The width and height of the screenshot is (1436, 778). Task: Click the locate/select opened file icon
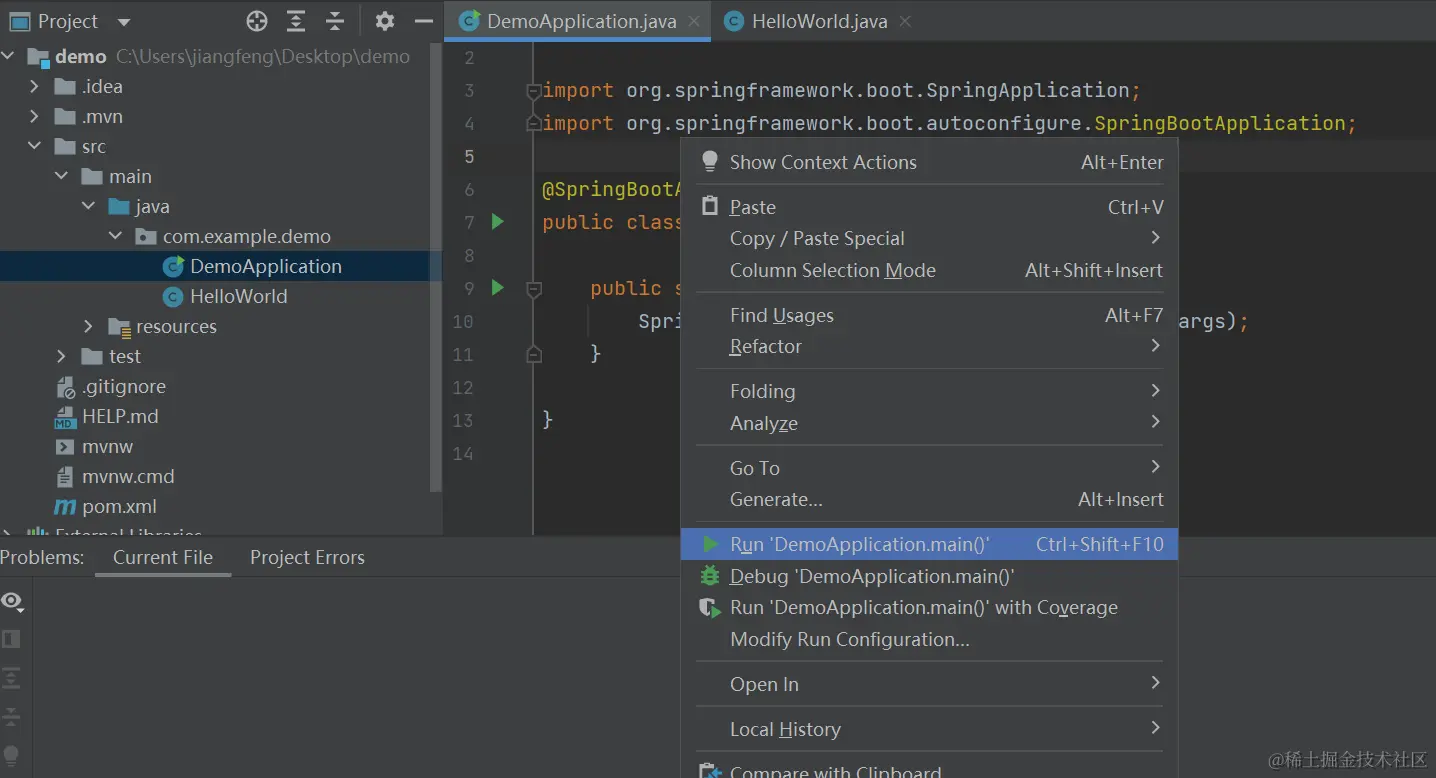point(257,21)
